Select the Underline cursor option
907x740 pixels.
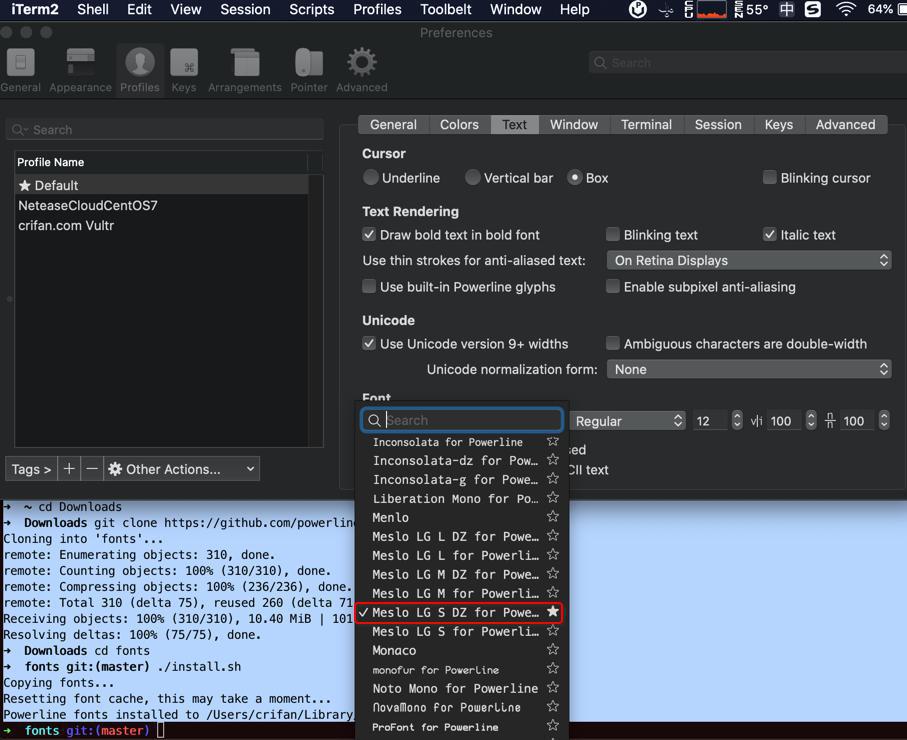click(x=371, y=178)
